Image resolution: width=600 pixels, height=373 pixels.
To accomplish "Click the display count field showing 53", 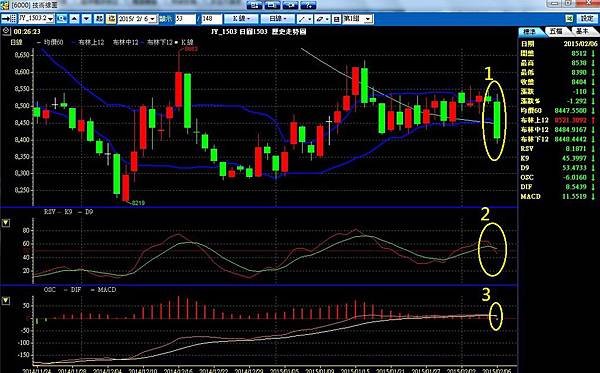I will (x=185, y=18).
